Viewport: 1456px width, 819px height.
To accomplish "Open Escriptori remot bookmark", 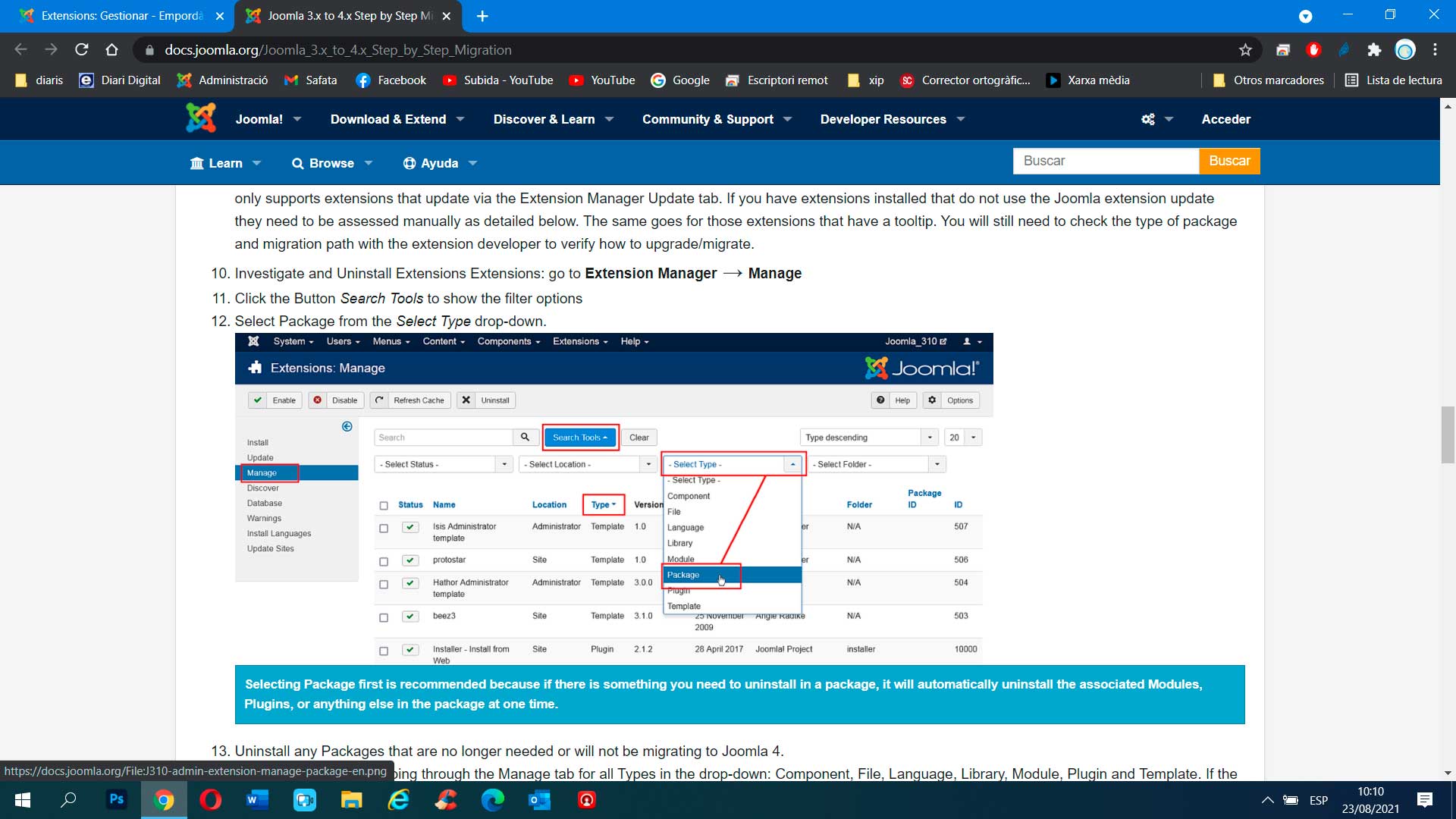I will click(x=777, y=80).
